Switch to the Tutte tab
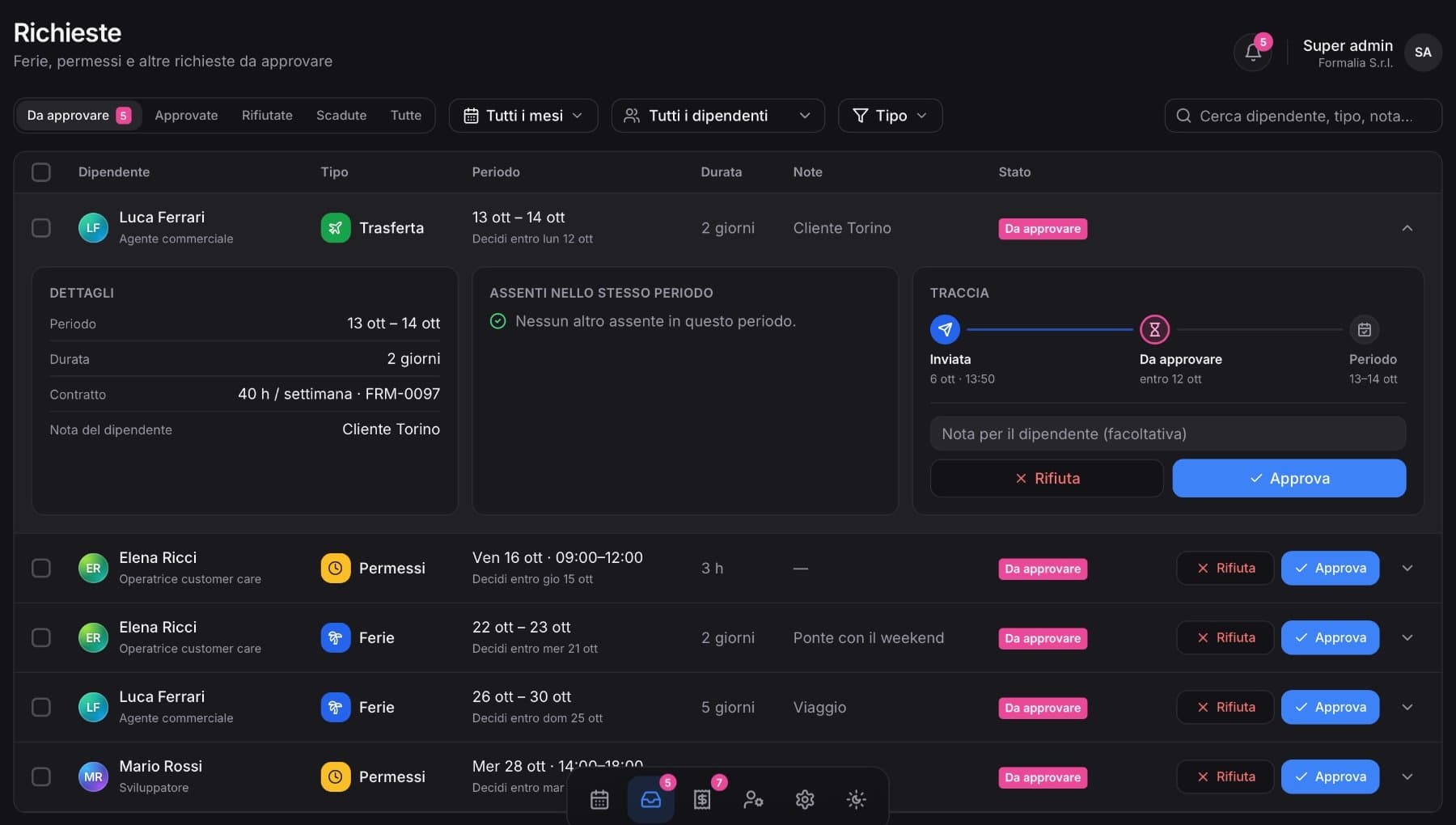The height and width of the screenshot is (825, 1456). (x=406, y=116)
